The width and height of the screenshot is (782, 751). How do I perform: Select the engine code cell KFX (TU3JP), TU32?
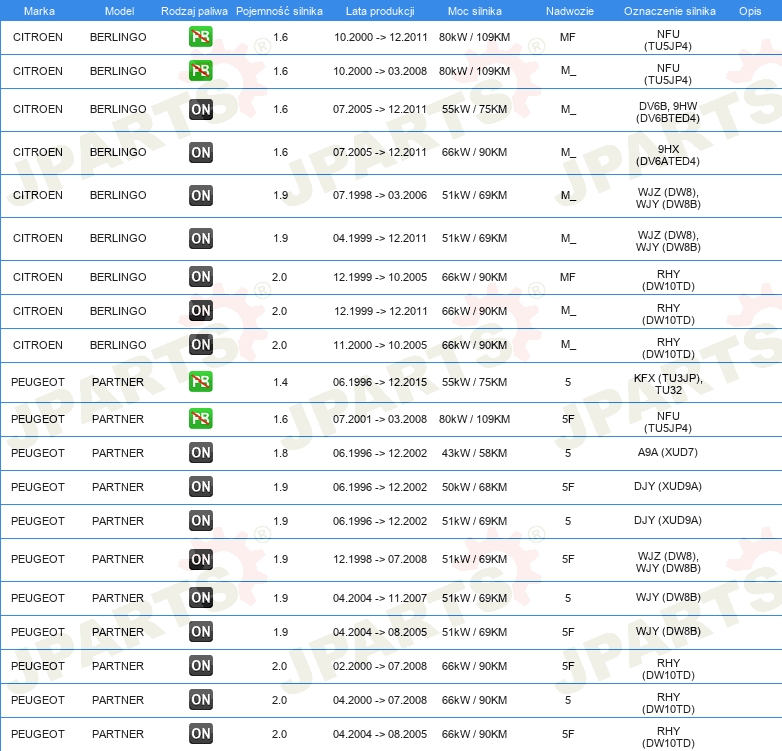click(x=668, y=384)
